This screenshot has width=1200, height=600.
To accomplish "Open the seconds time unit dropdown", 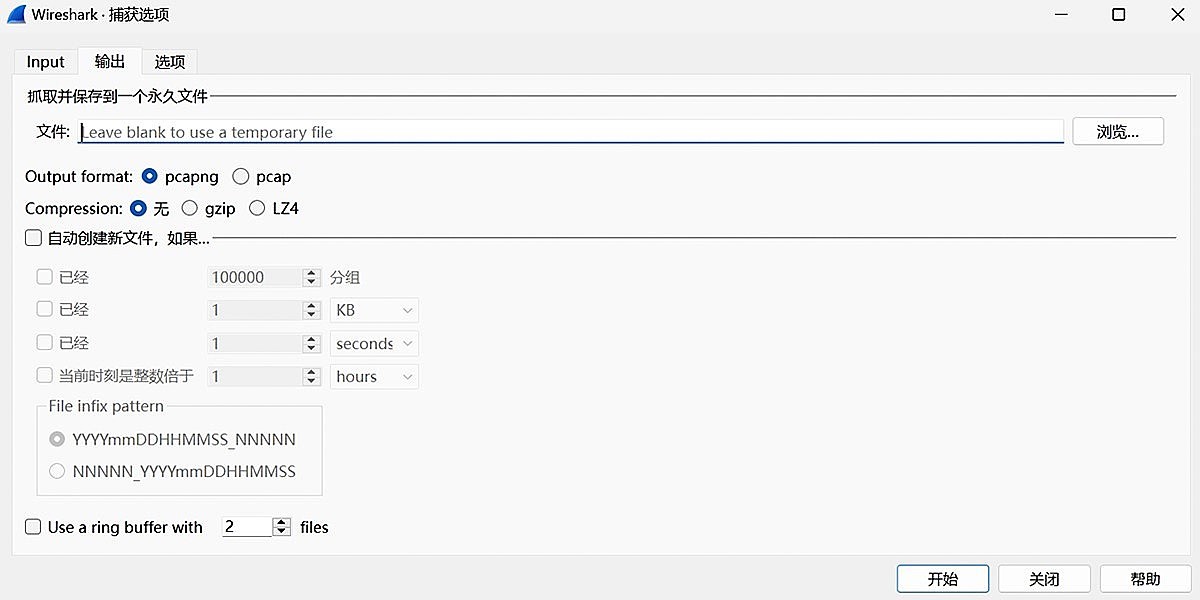I will point(373,343).
